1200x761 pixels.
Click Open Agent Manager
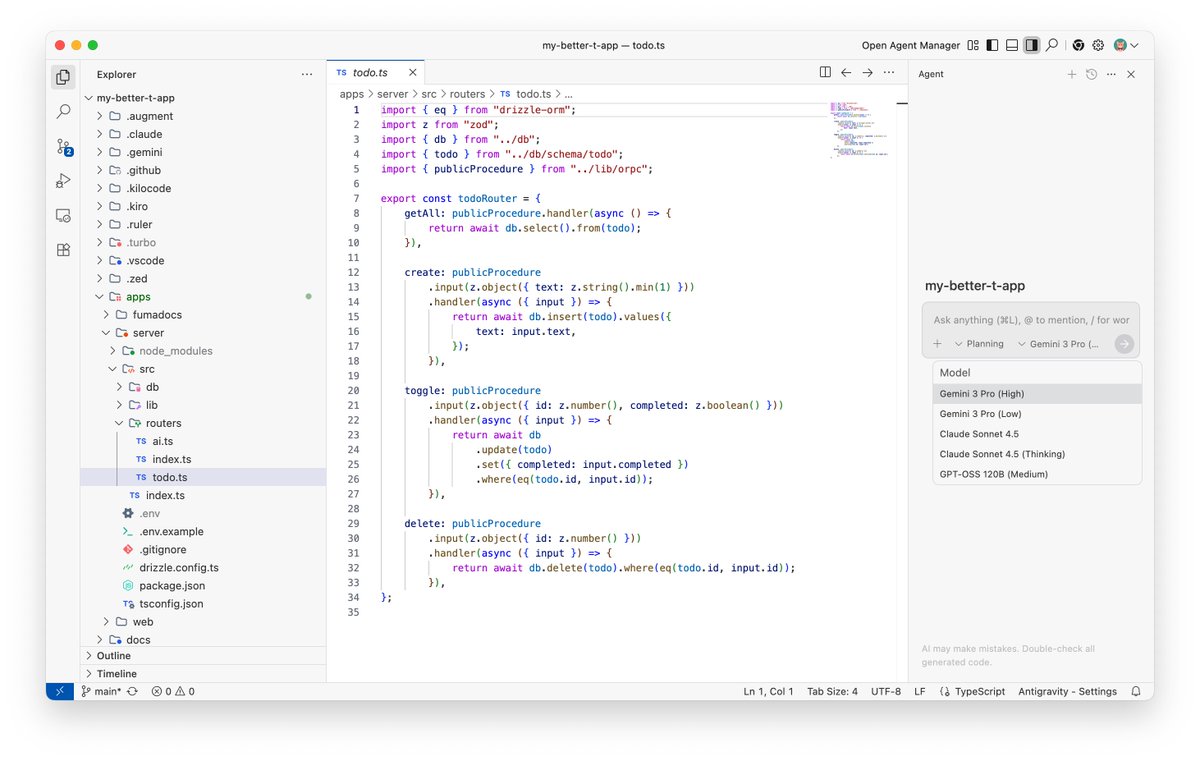point(911,45)
